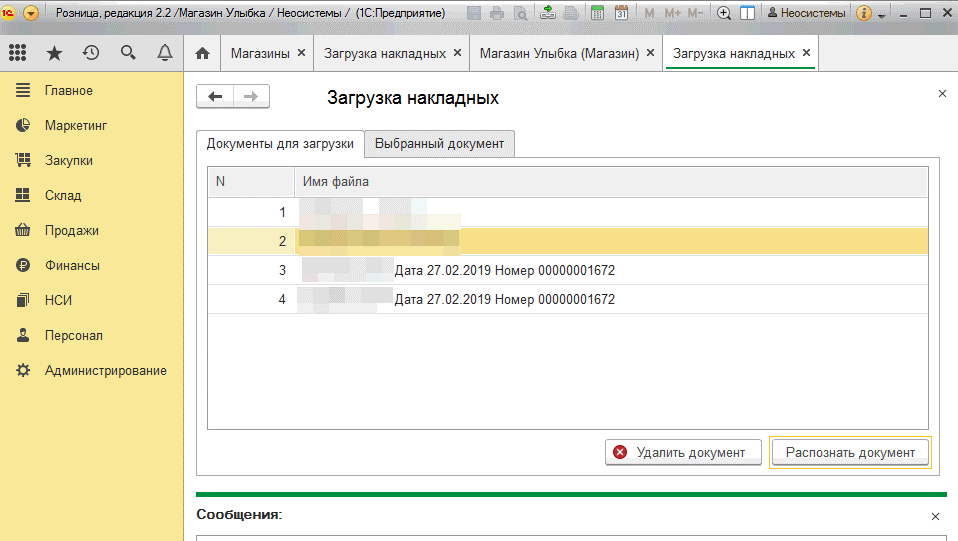Close the active Загрузка накладных tab
Image resolution: width=958 pixels, height=541 pixels.
click(x=806, y=53)
